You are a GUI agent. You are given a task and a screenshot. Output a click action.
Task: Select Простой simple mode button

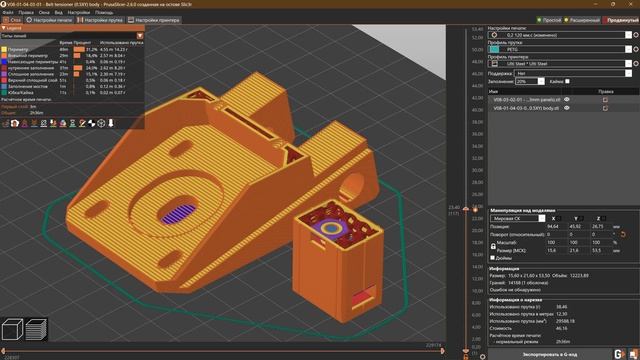[x=549, y=20]
